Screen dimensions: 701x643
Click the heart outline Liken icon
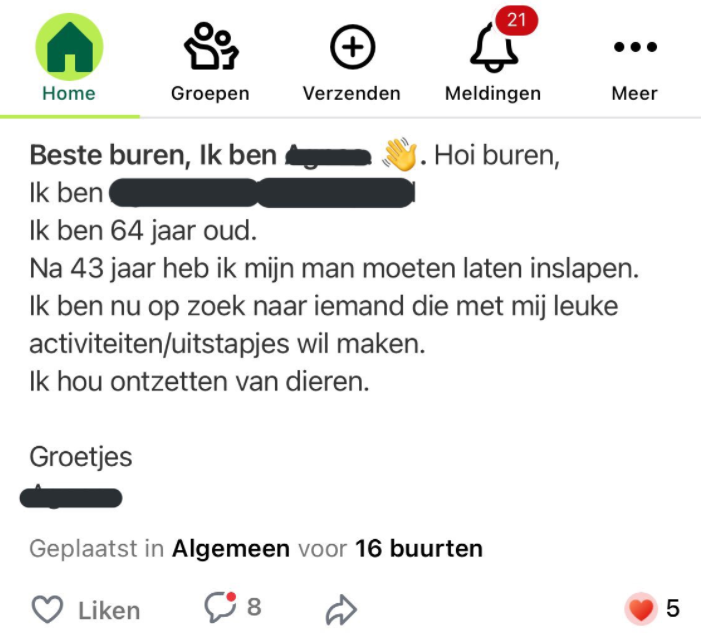pos(48,609)
